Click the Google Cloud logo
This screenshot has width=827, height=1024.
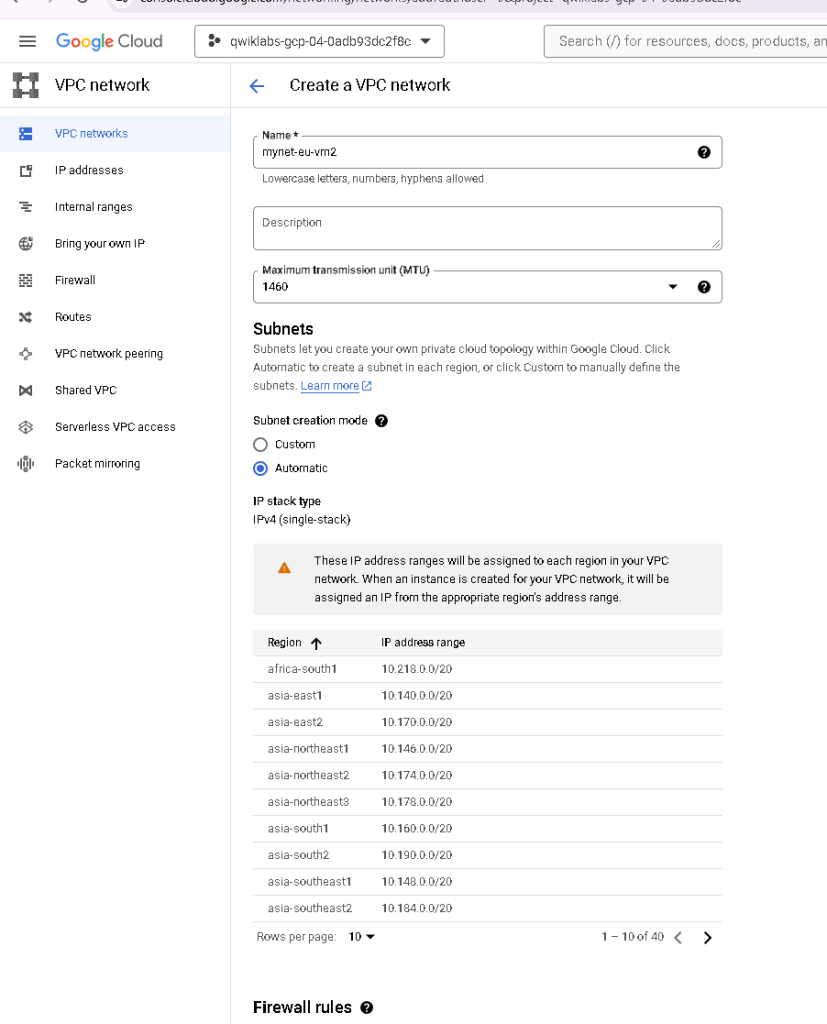[x=109, y=41]
